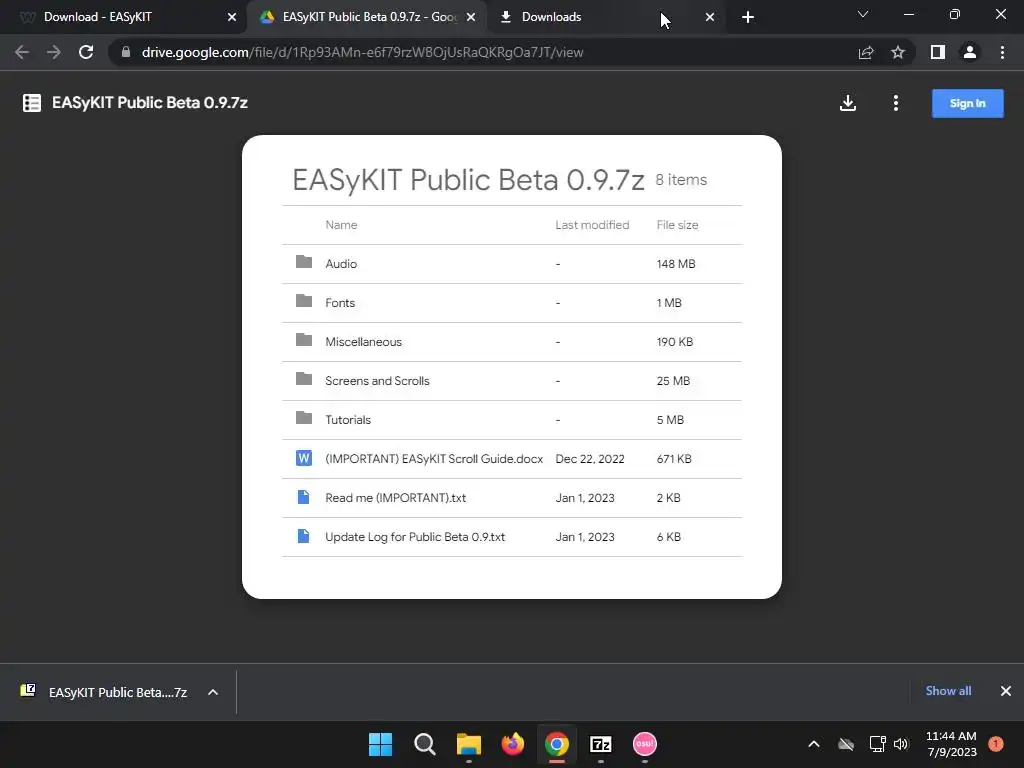Open the tab search dropdown chevron
1024x768 pixels.
[863, 14]
